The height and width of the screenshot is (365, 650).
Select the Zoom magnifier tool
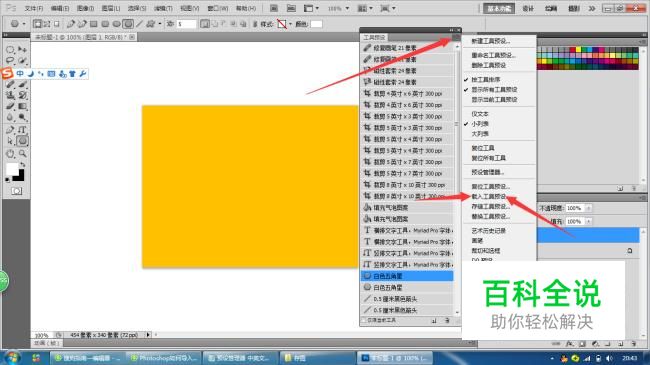22,153
